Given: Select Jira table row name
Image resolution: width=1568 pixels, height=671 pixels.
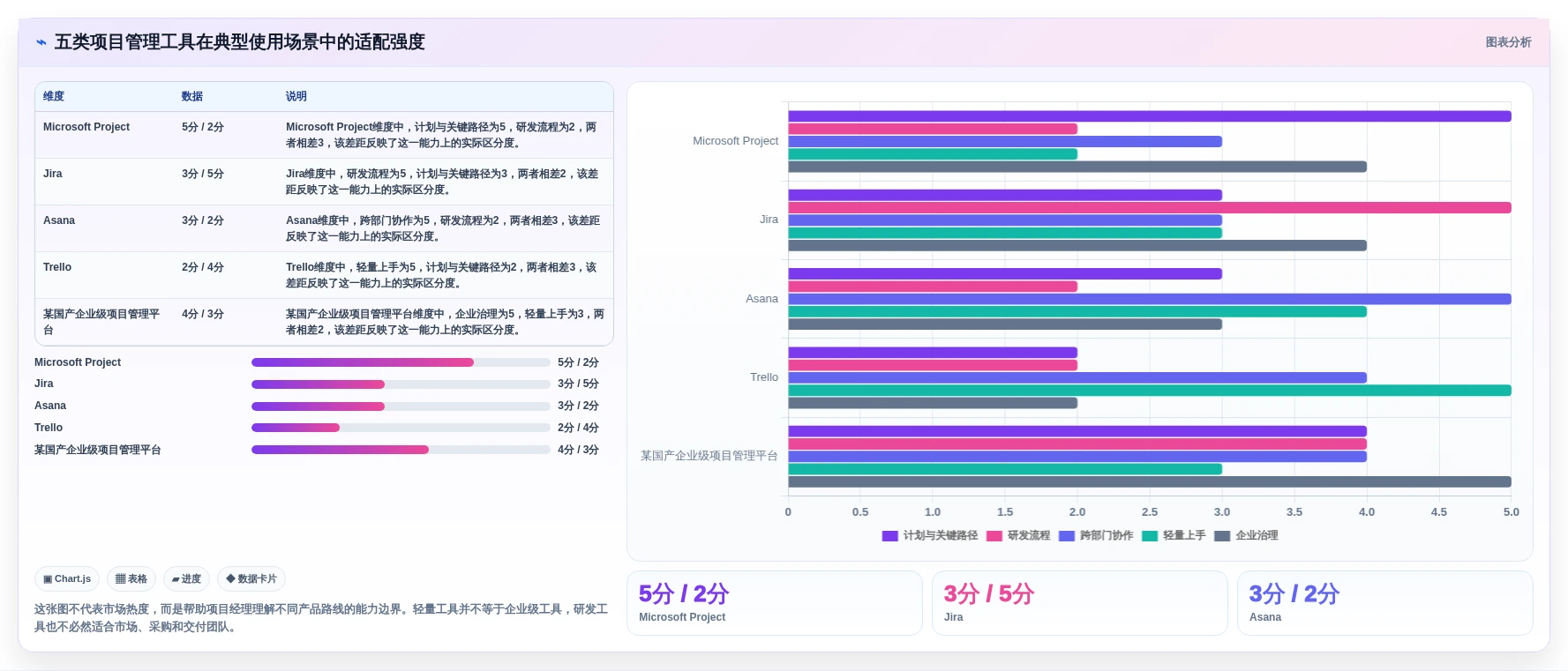Looking at the screenshot, I should (53, 174).
